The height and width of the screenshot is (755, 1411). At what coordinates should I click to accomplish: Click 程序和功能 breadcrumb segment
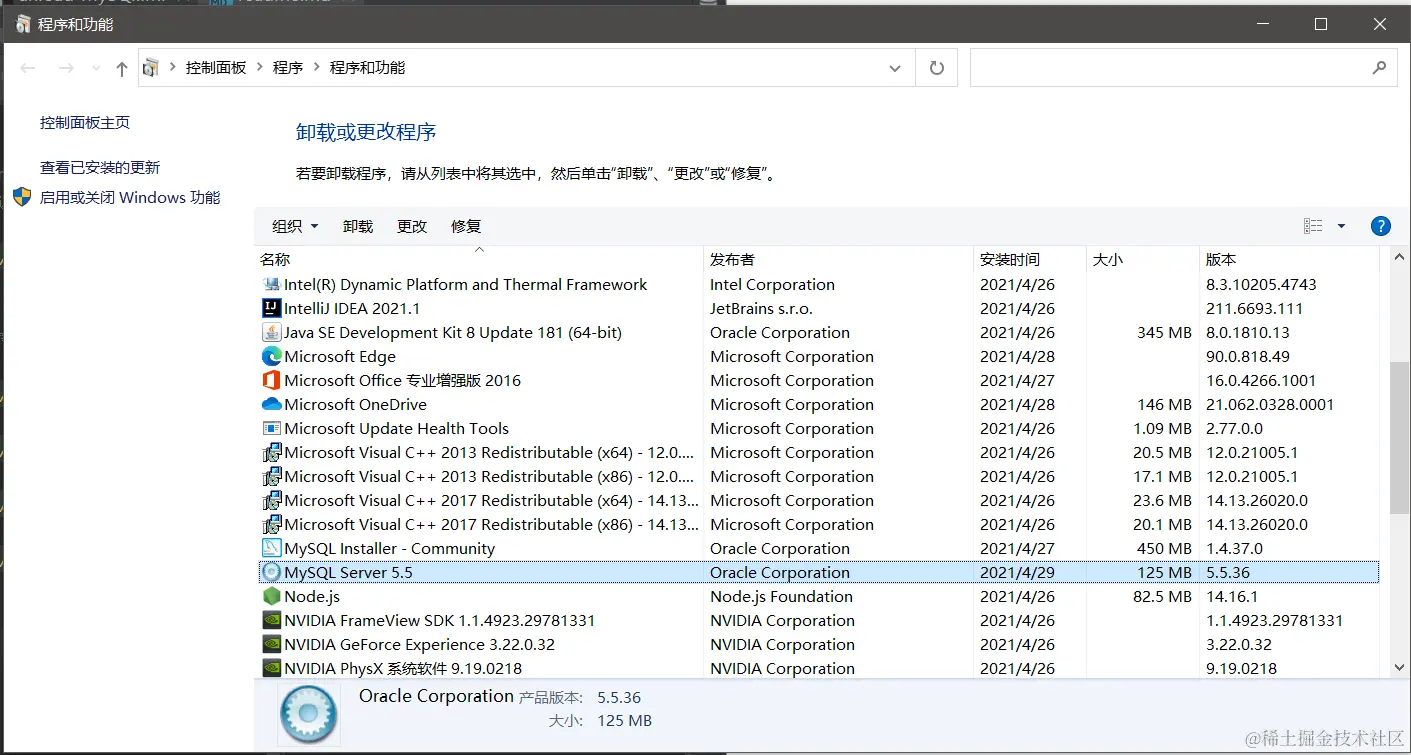click(x=368, y=67)
